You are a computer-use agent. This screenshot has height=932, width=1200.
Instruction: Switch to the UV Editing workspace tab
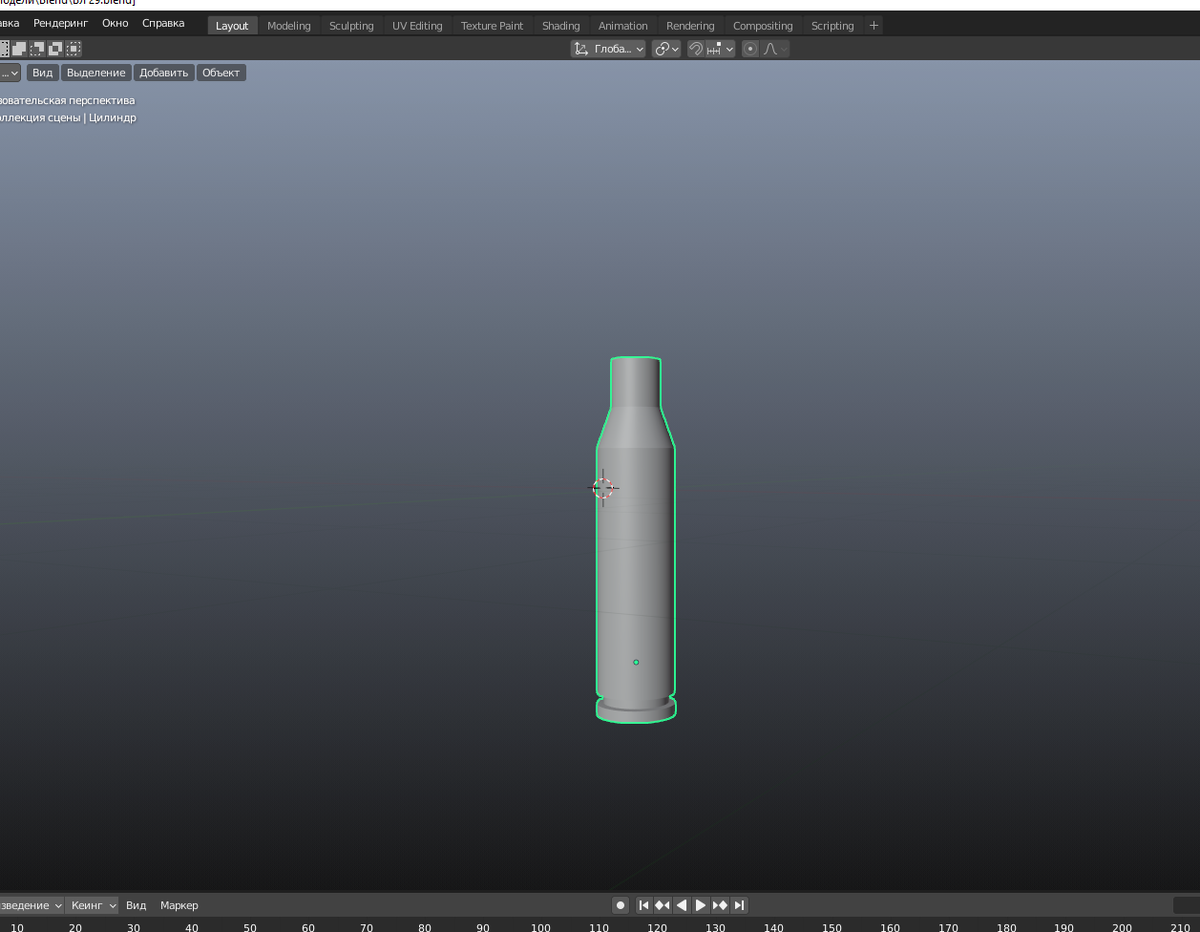[x=417, y=25]
